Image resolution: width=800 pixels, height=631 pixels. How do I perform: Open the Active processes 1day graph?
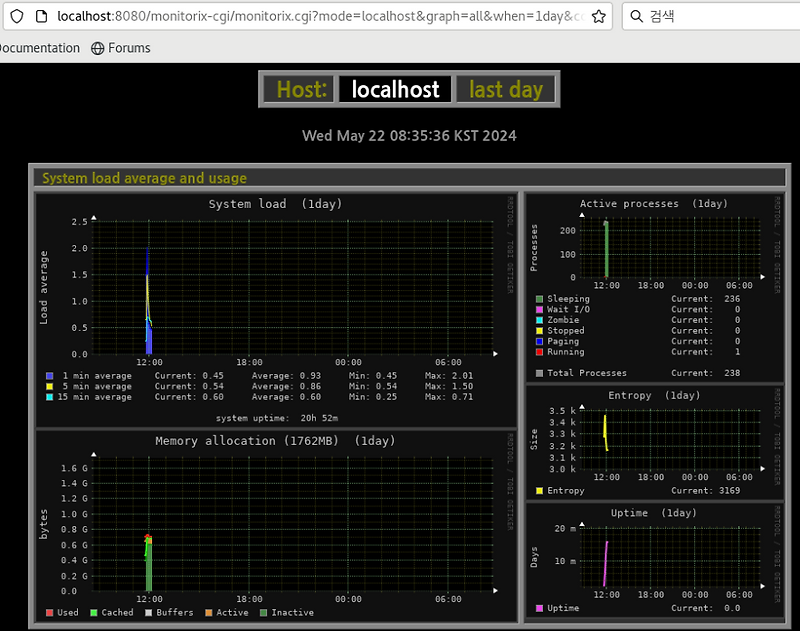click(654, 288)
